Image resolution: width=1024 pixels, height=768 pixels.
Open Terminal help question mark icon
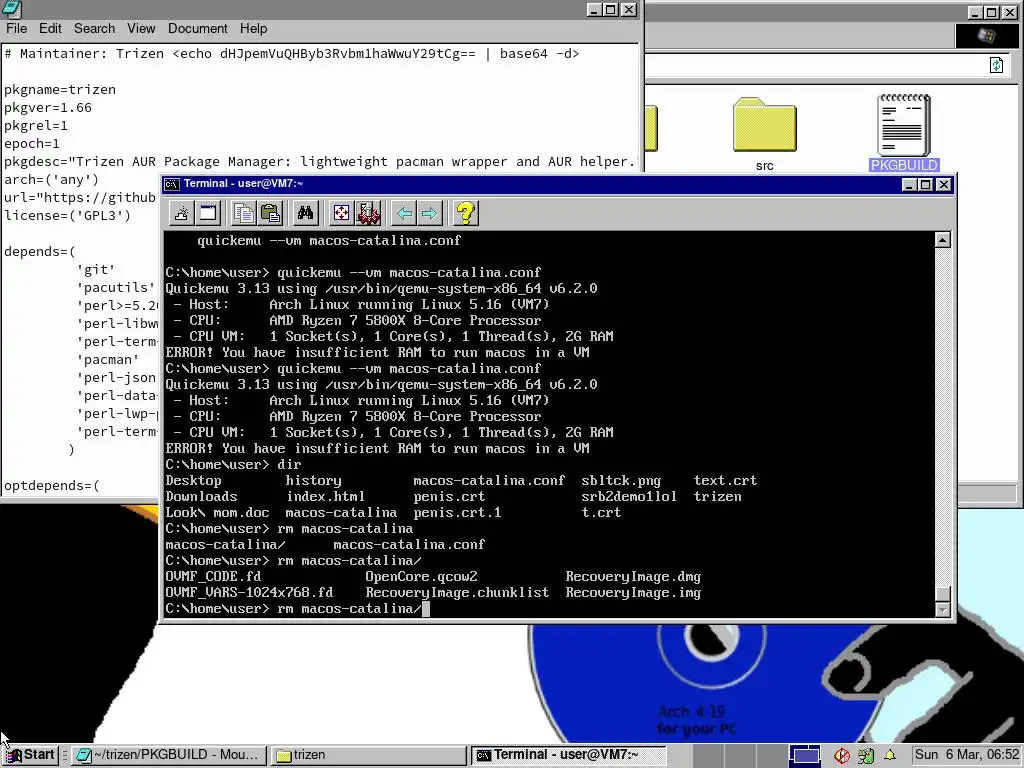click(466, 213)
